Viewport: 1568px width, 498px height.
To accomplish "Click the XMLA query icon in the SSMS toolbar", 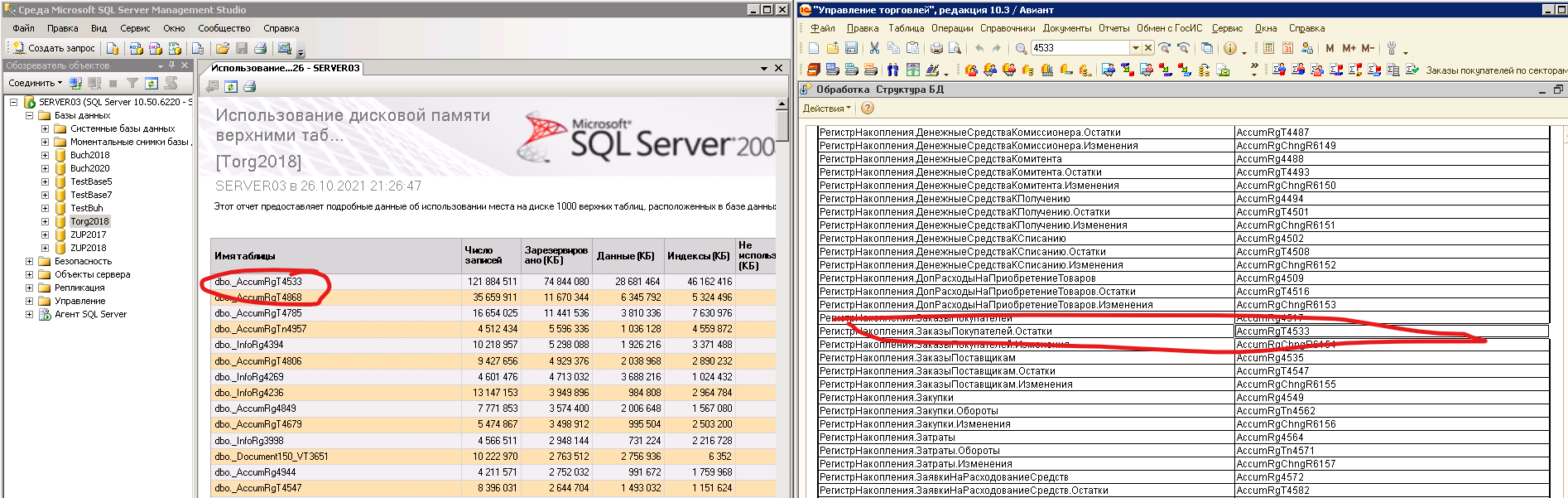I will pos(175,48).
